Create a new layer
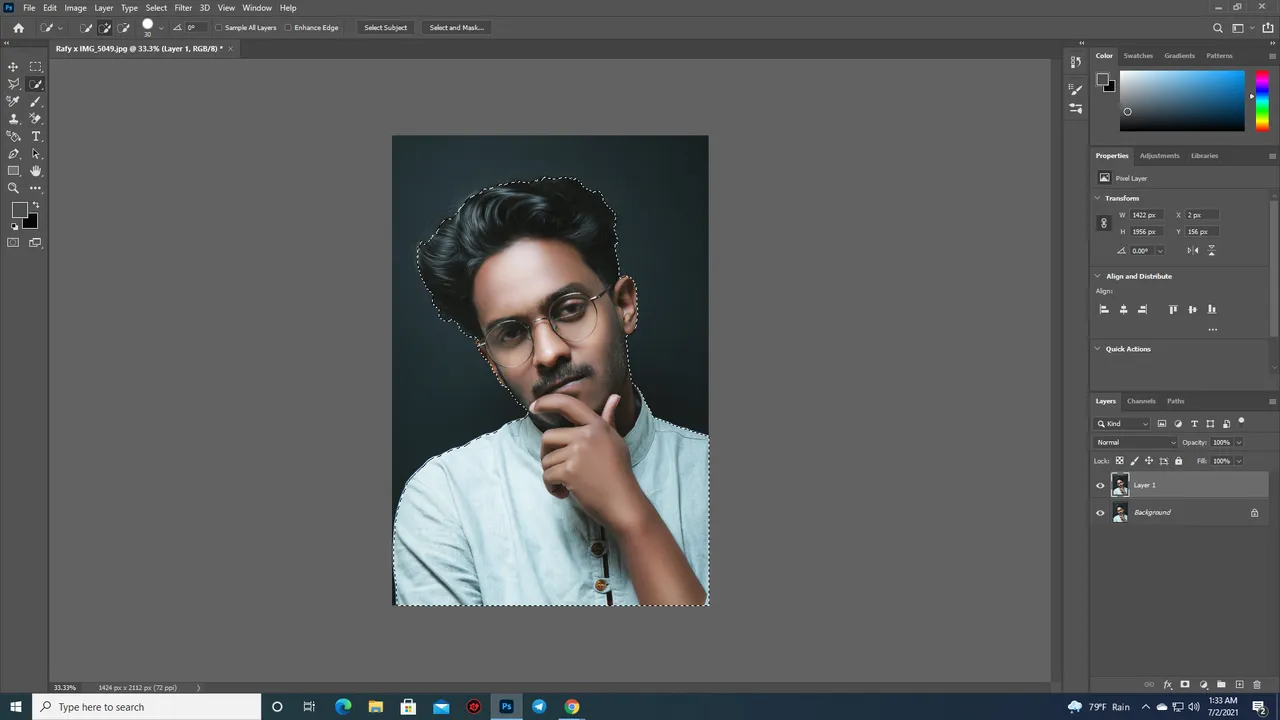The width and height of the screenshot is (1280, 720). tap(1239, 685)
